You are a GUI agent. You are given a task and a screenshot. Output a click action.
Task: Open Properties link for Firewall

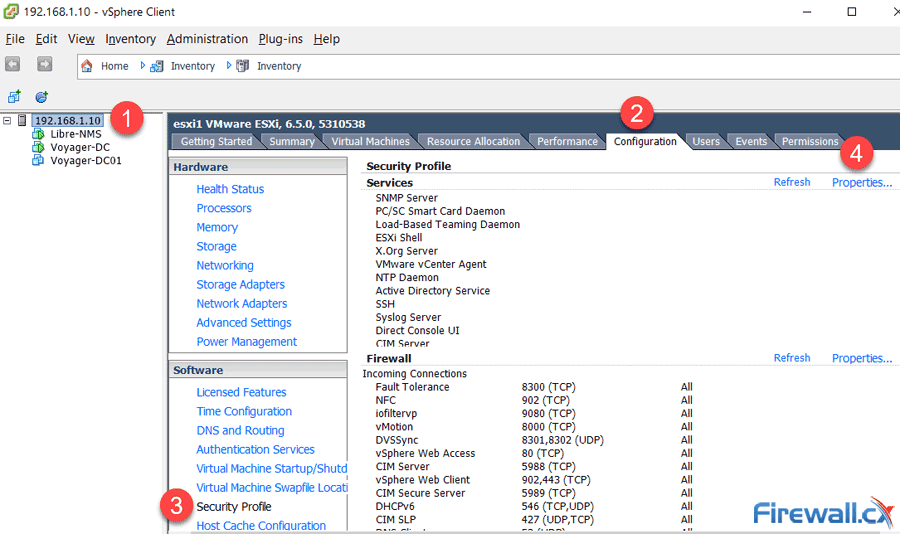(x=862, y=358)
